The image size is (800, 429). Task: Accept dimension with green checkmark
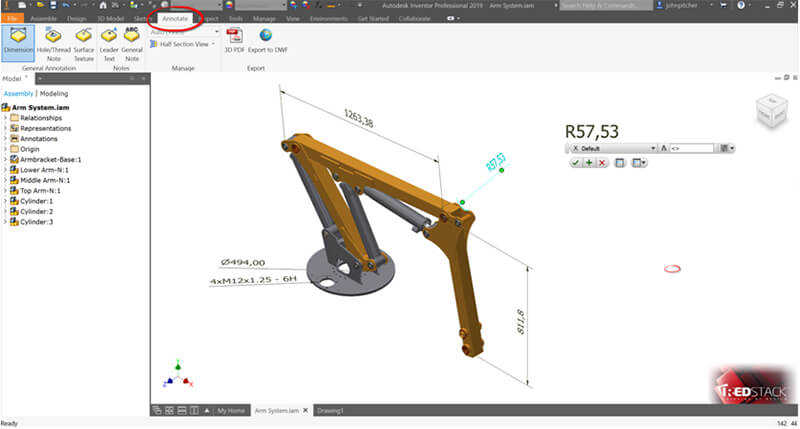pos(576,163)
